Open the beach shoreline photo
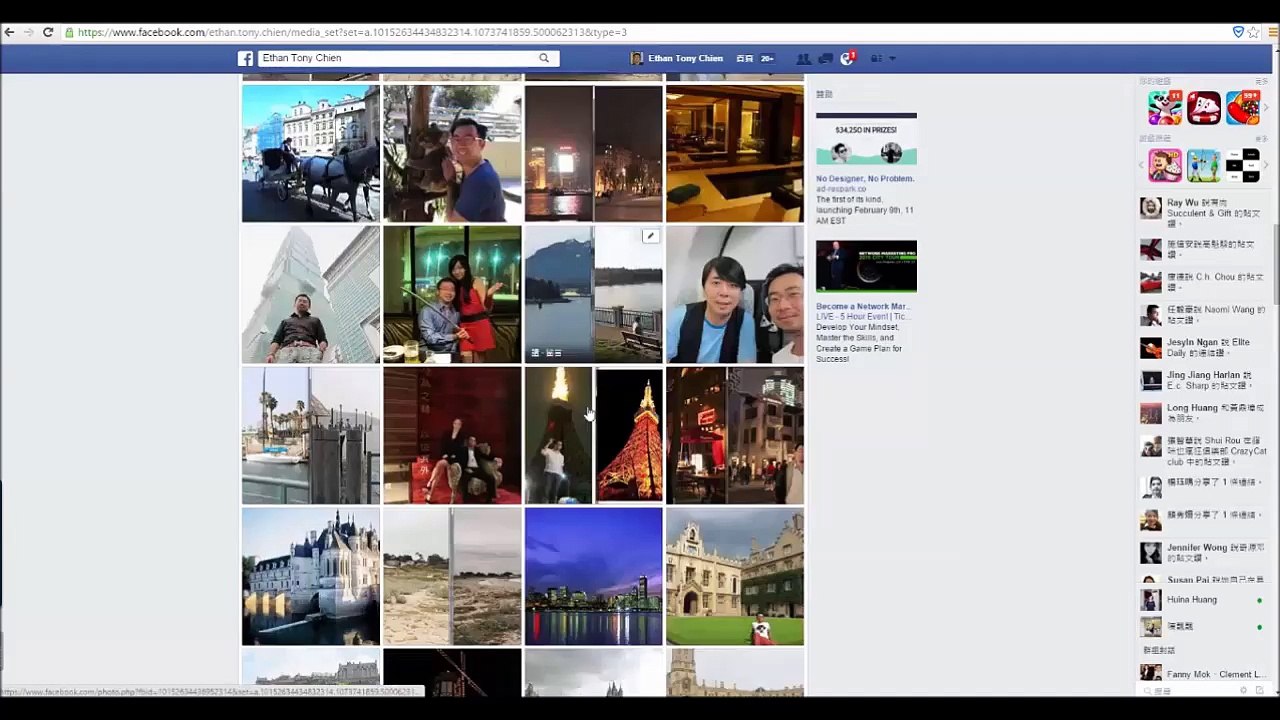 (452, 576)
